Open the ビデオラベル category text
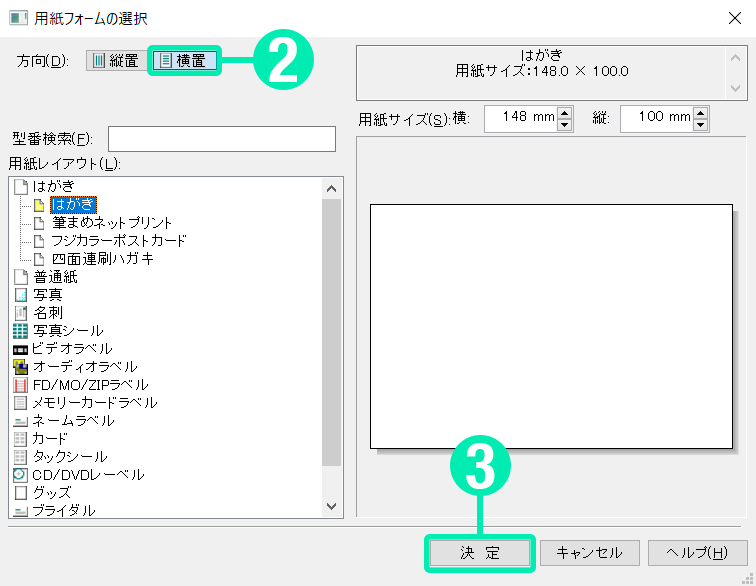Viewport: 756px width, 586px height. (71, 349)
